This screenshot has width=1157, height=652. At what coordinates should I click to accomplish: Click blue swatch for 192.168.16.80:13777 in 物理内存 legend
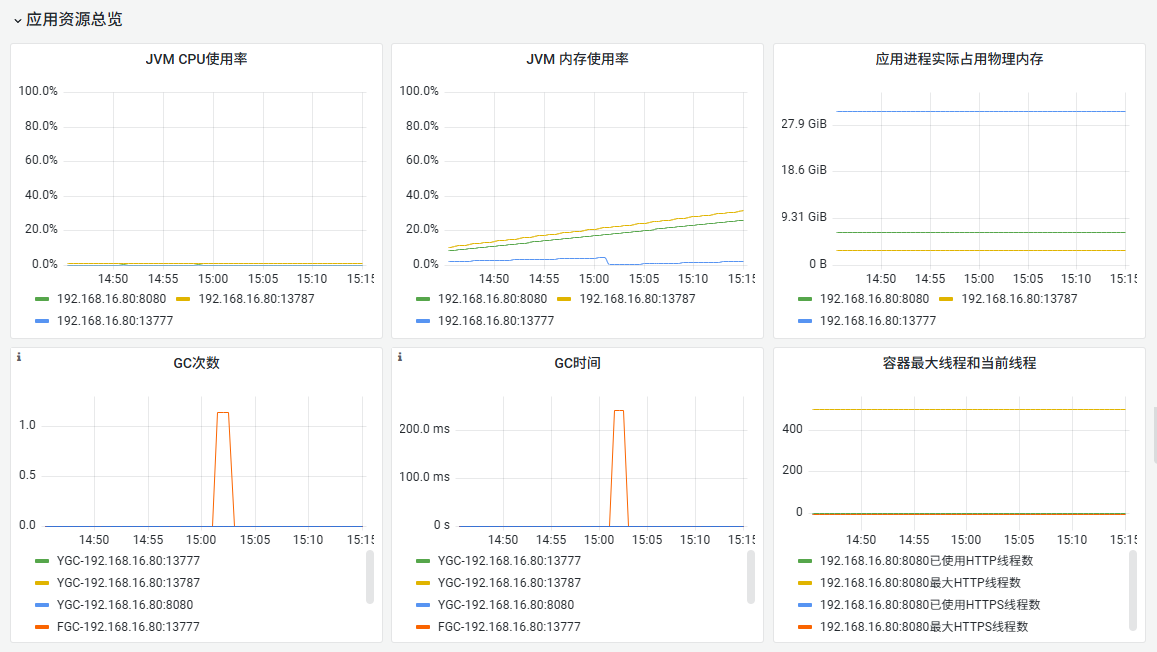click(805, 321)
